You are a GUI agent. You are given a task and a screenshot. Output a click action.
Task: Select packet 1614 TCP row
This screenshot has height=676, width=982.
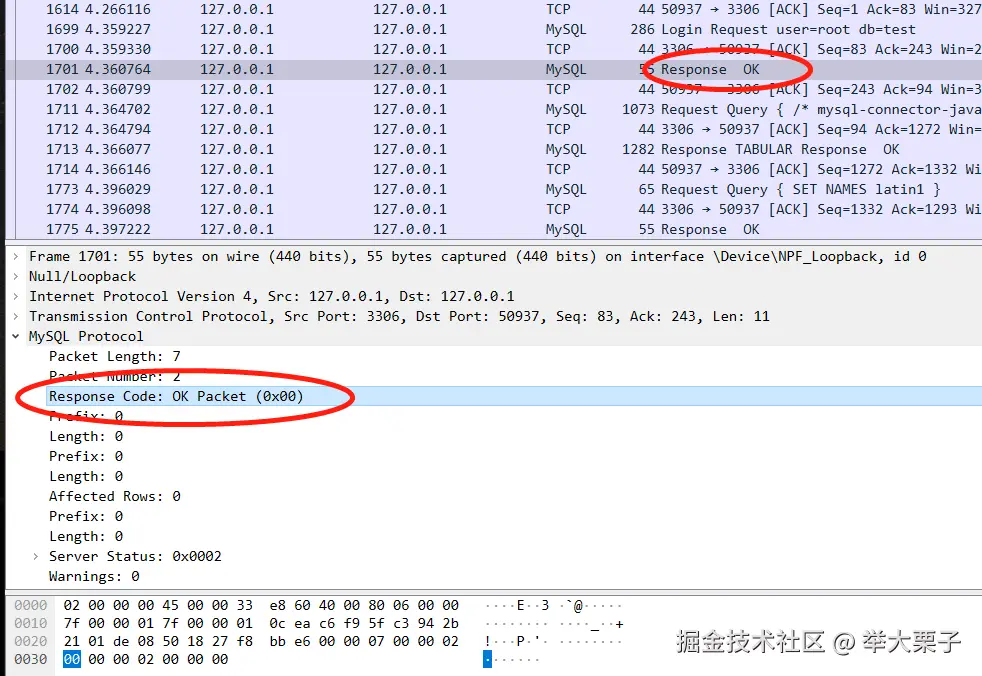494,9
